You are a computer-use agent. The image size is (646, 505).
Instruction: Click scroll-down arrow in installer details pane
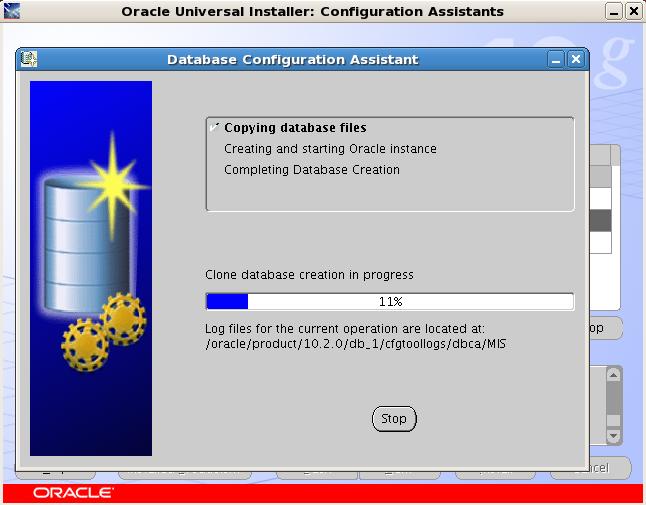(x=613, y=435)
